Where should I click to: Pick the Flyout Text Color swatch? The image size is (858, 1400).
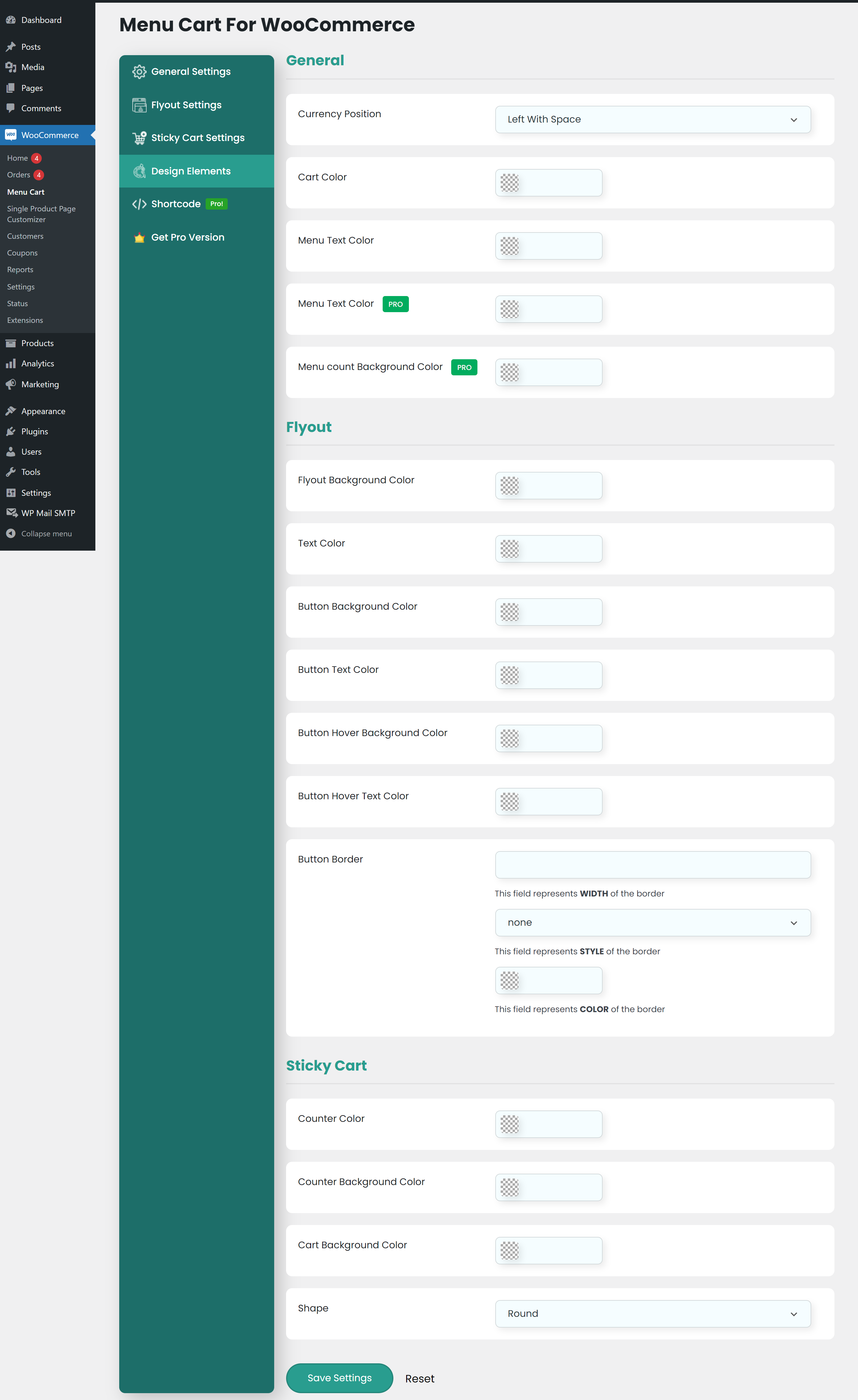(509, 549)
